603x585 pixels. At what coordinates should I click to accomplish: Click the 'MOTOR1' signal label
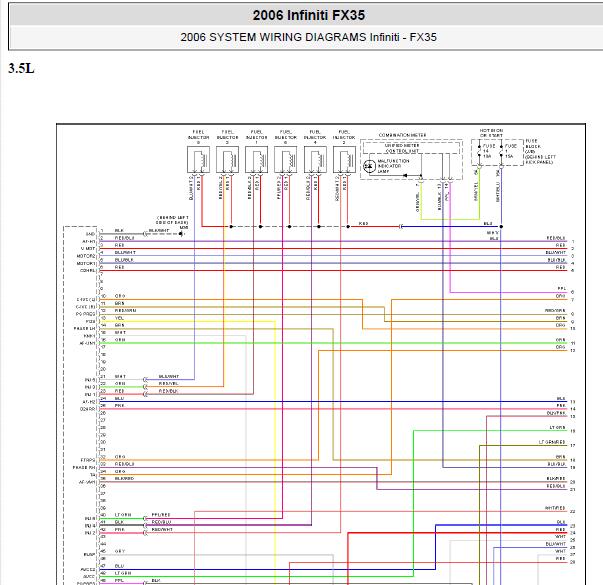coord(86,263)
